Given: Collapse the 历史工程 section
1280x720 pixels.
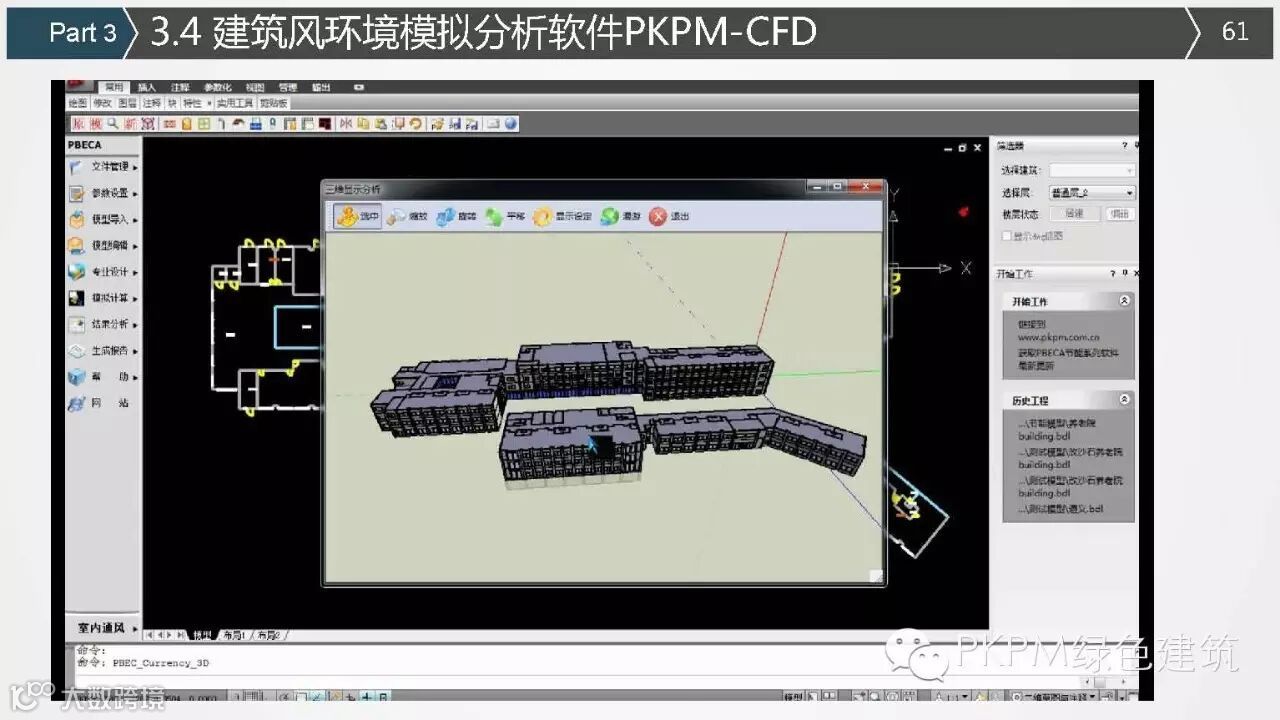Looking at the screenshot, I should [x=1125, y=400].
